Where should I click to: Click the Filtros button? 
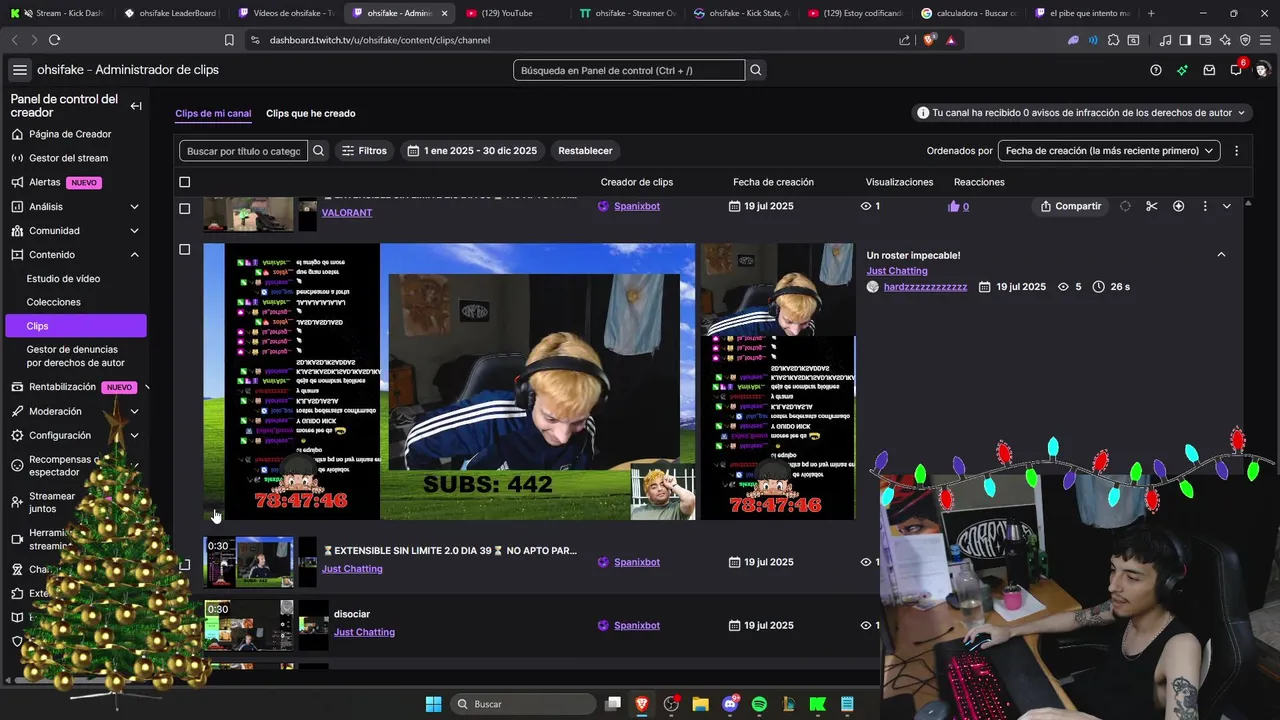tap(364, 151)
